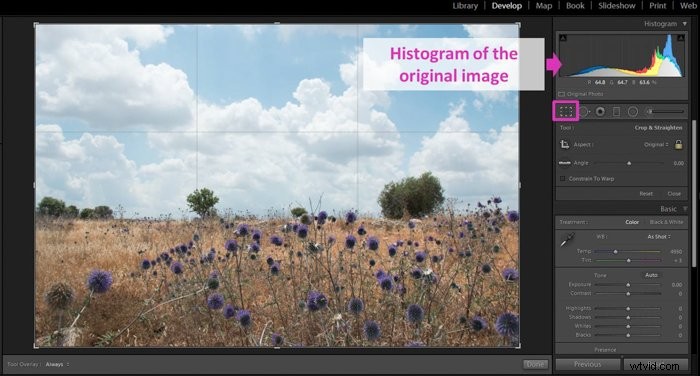This screenshot has height=376, width=700.
Task: Click the right panel vertical scrollbar
Action: tap(693, 193)
